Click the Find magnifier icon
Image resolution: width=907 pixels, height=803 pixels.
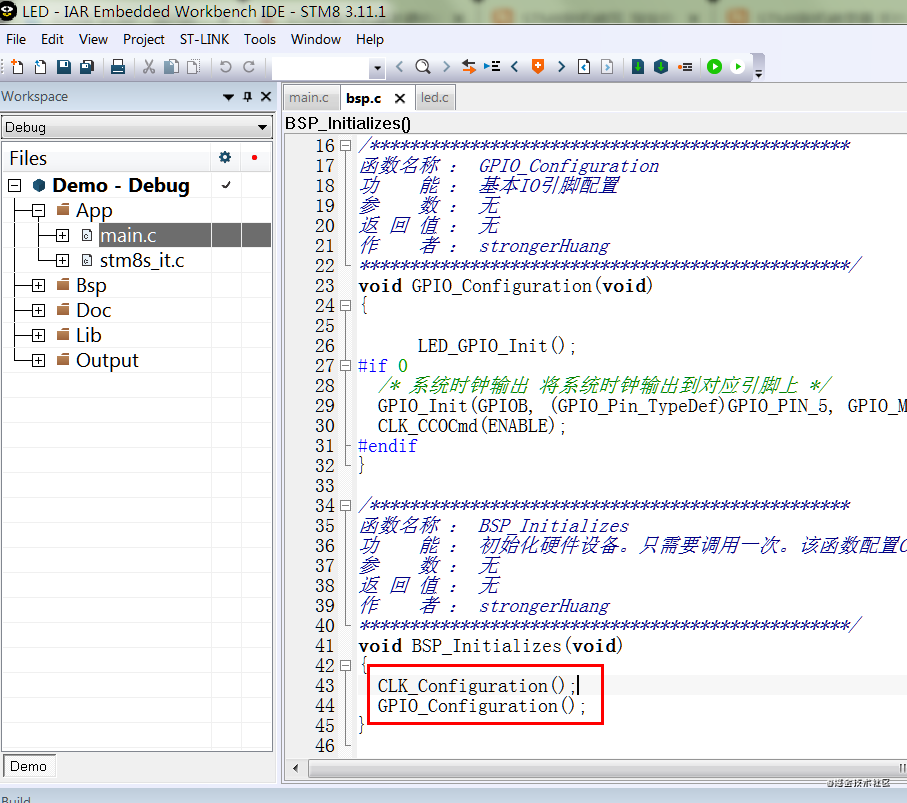click(x=422, y=67)
